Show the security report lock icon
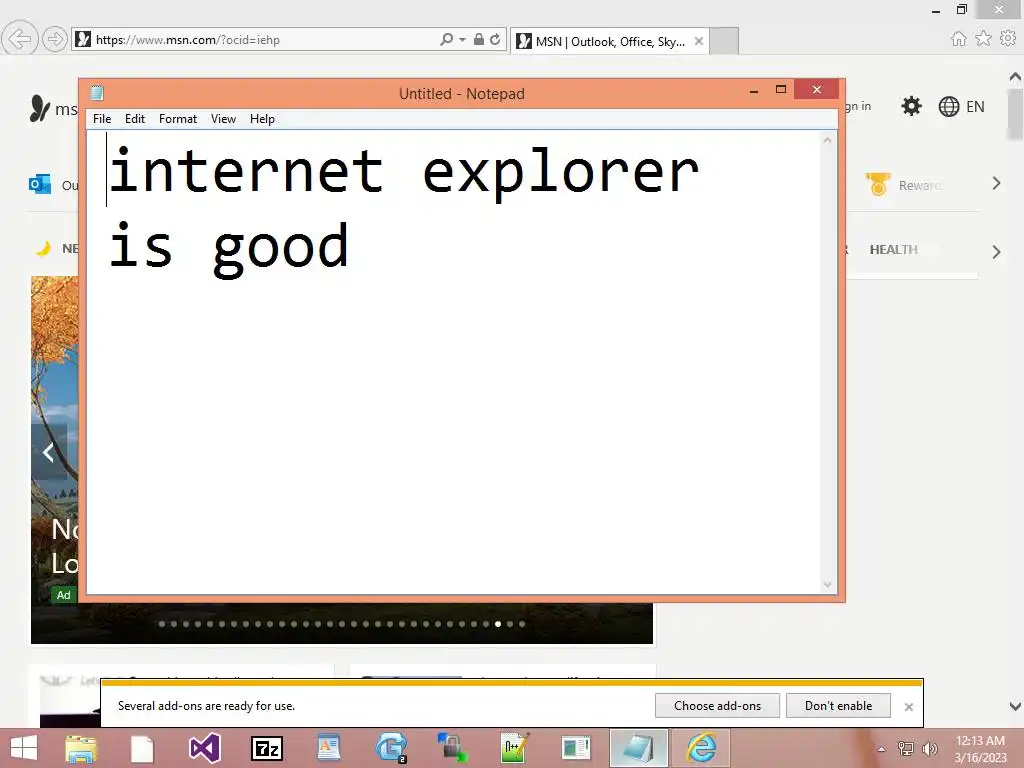 [x=479, y=39]
